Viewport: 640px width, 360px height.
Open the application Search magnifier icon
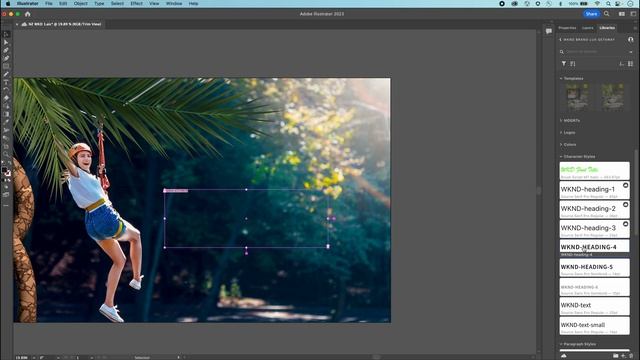coord(607,14)
